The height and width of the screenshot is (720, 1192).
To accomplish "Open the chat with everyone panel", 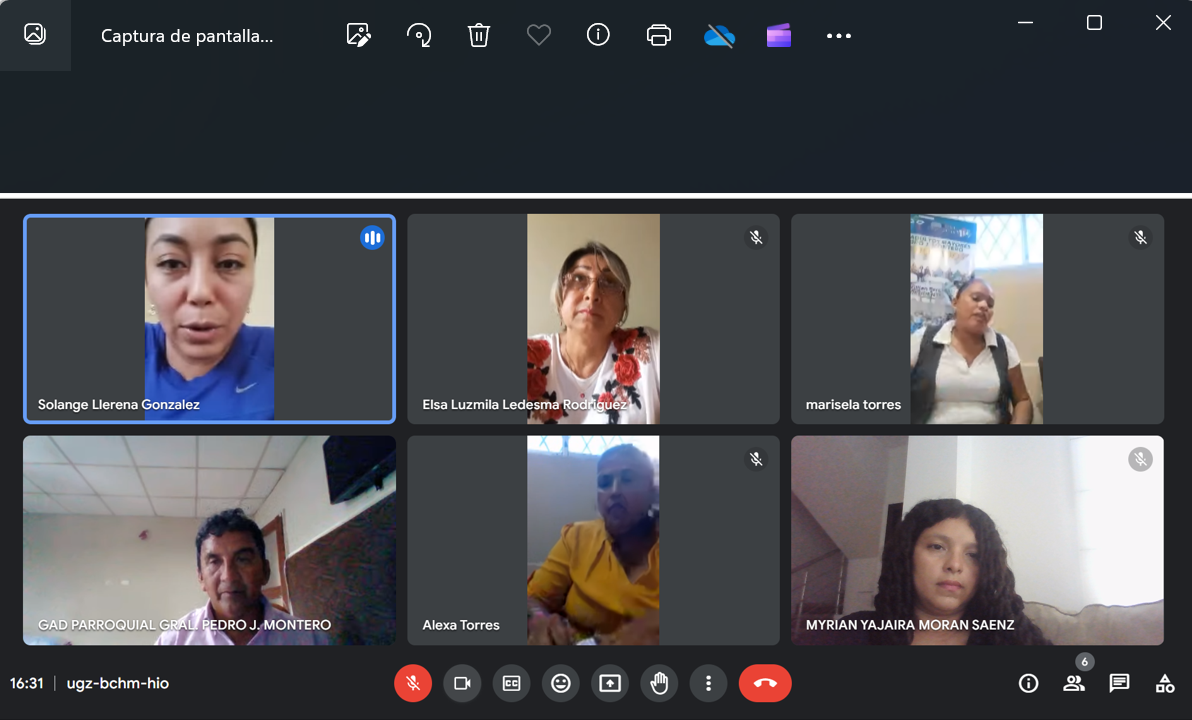I will [x=1119, y=684].
